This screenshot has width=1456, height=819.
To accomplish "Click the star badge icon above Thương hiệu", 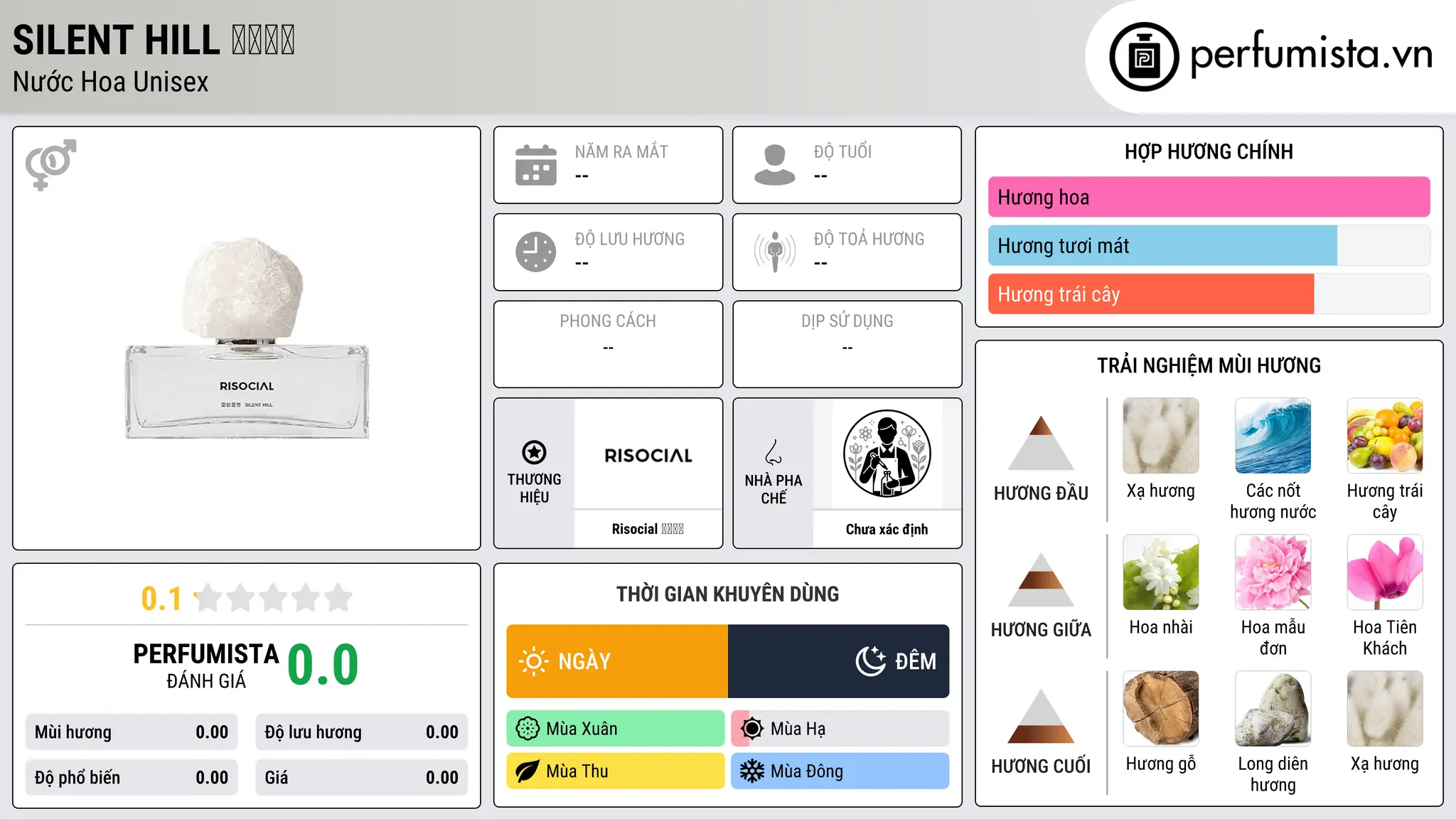I will 534,452.
